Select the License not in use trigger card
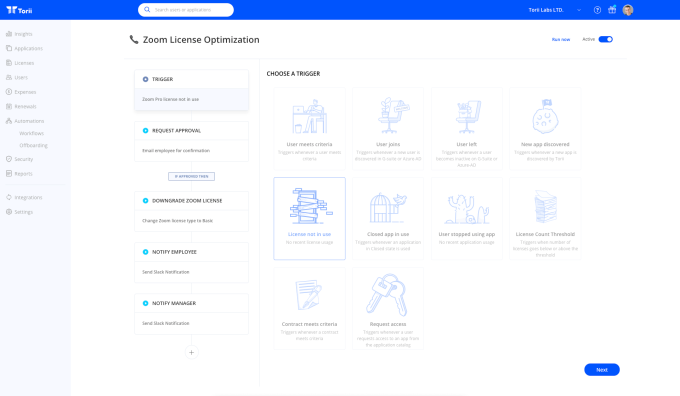680x396 pixels. click(x=309, y=218)
